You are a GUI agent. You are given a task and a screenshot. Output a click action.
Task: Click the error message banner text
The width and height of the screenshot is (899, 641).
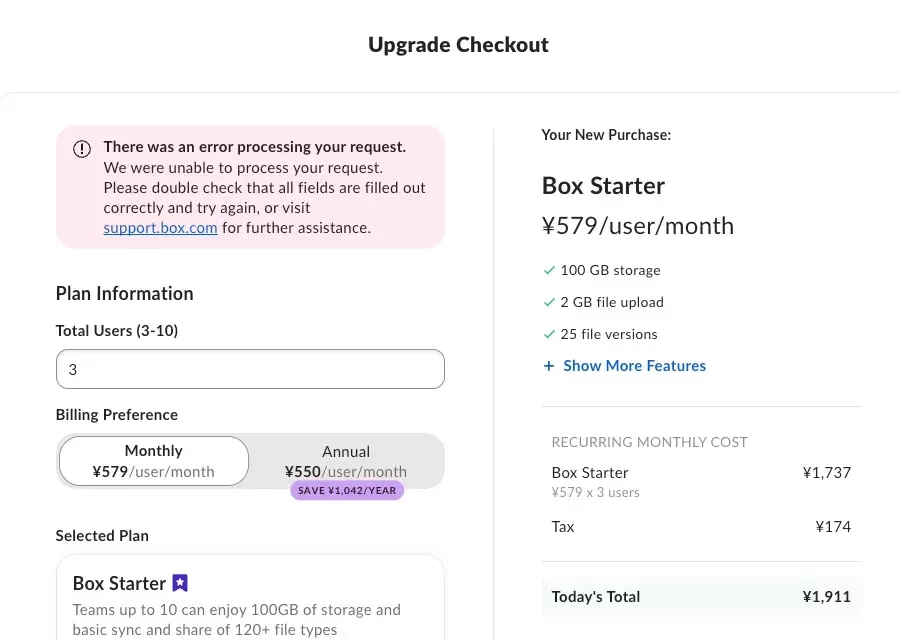pos(264,187)
